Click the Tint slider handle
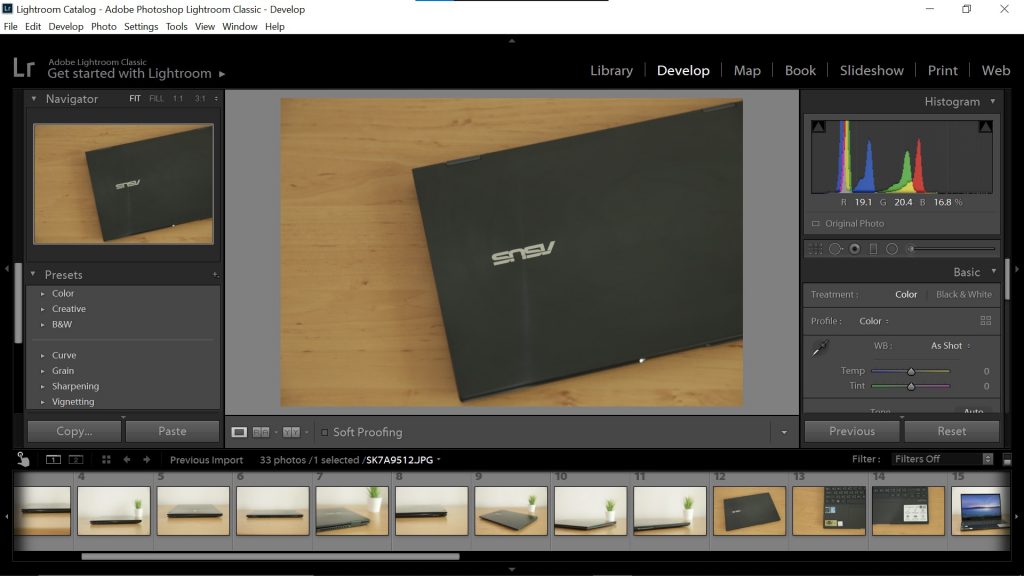The width and height of the screenshot is (1024, 576). 911,387
